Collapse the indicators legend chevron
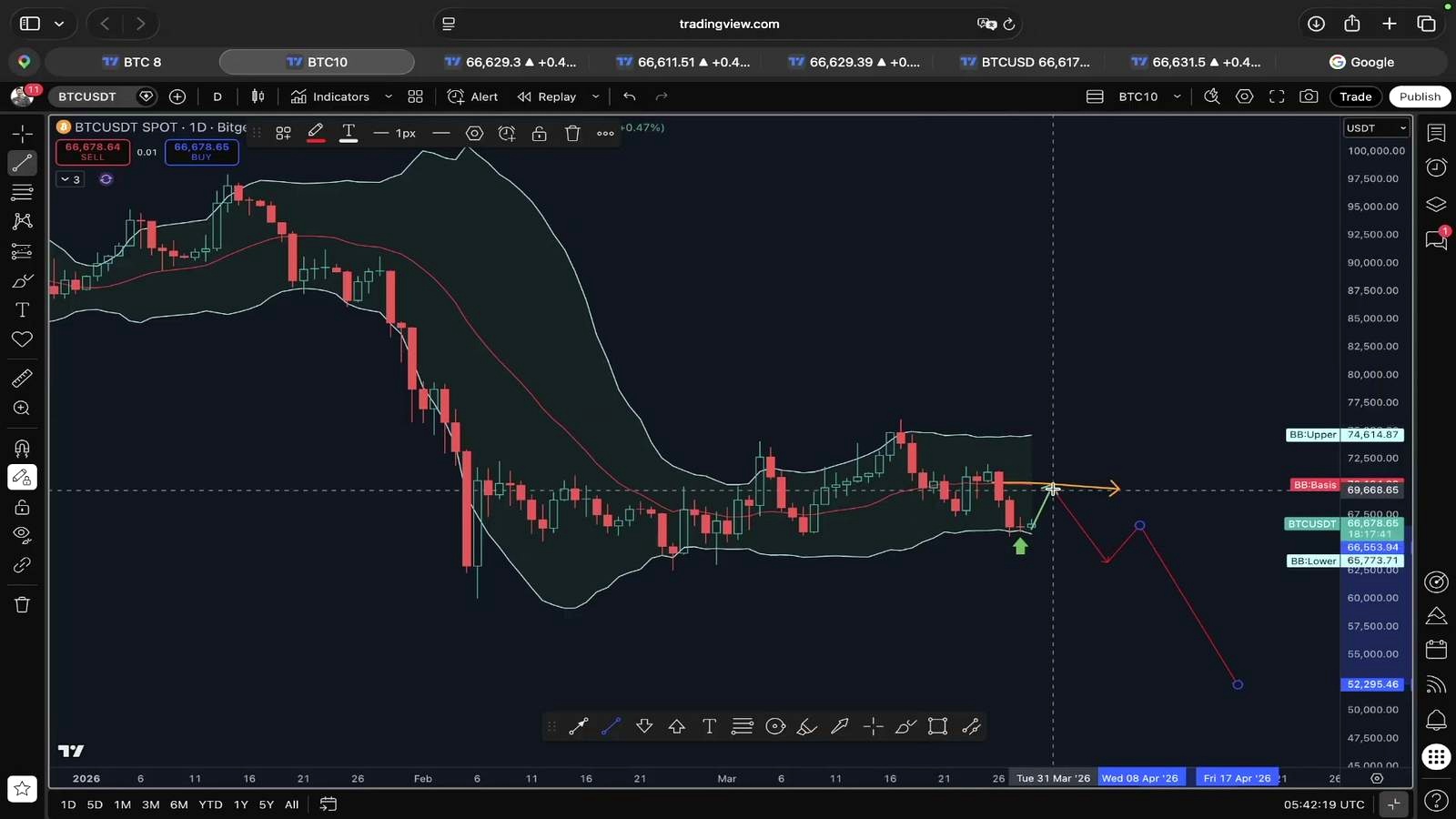The image size is (1456, 819). click(x=70, y=179)
